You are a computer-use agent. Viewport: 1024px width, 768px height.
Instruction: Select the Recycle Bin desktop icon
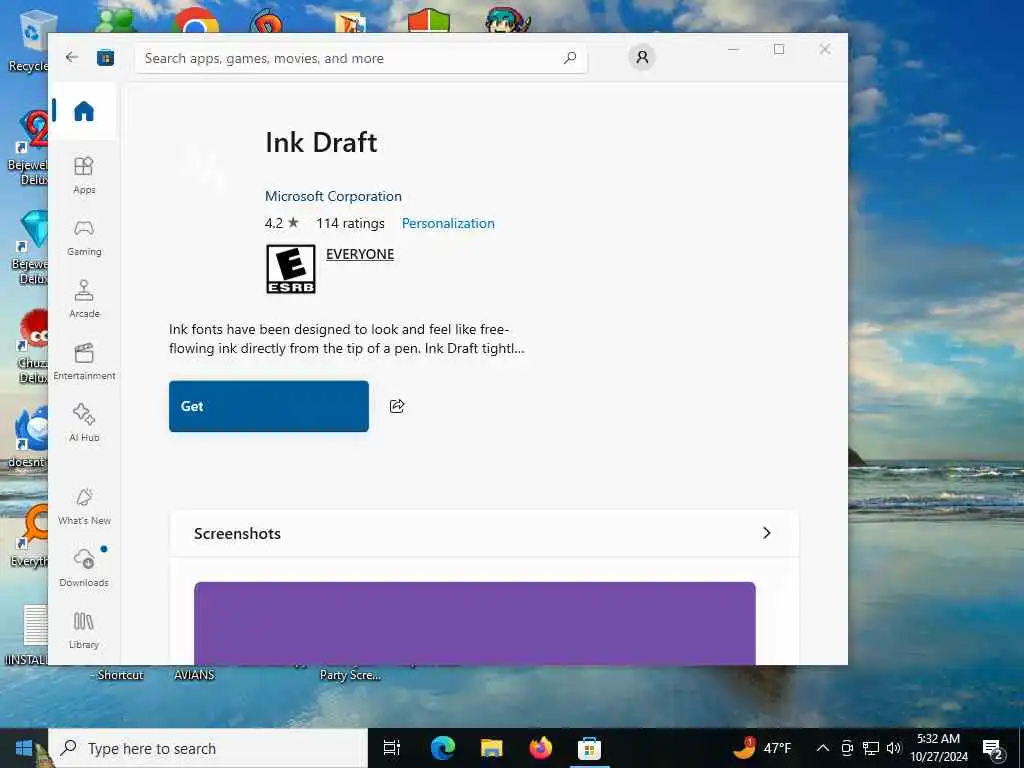coord(29,40)
